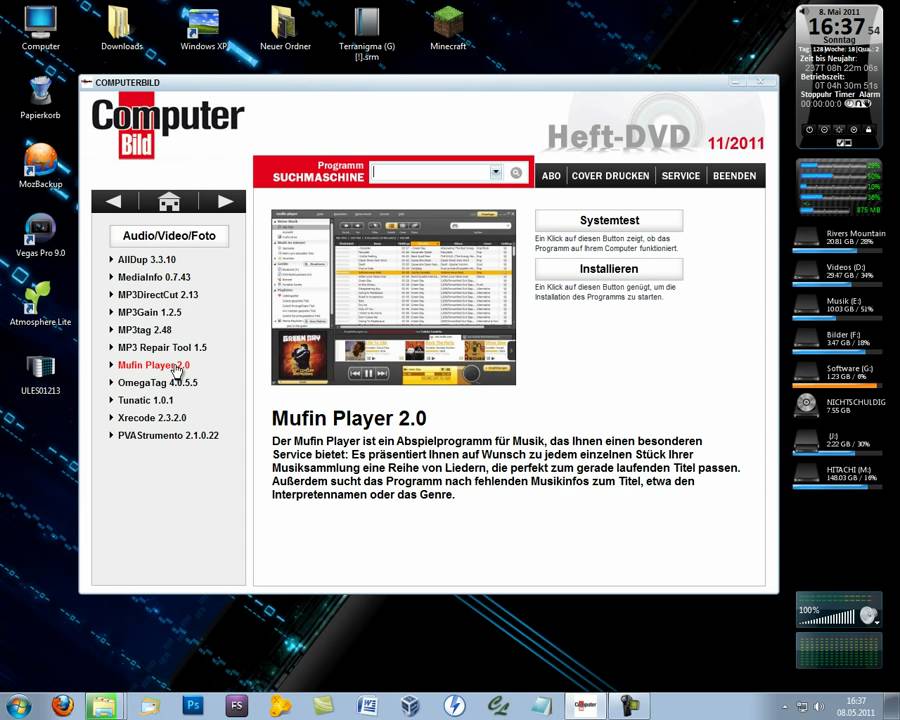Select MP3 Repair Tool 1.5 entry
900x720 pixels.
point(162,347)
